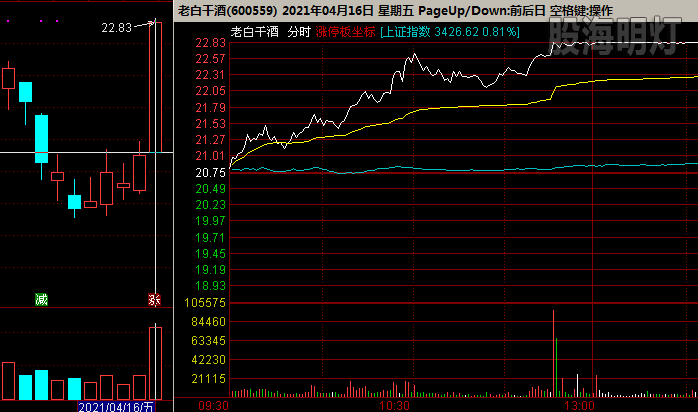Screen dimensions: 698x412
Task: Click the white 老白干酒 label above intraday chart
Action: point(255,32)
